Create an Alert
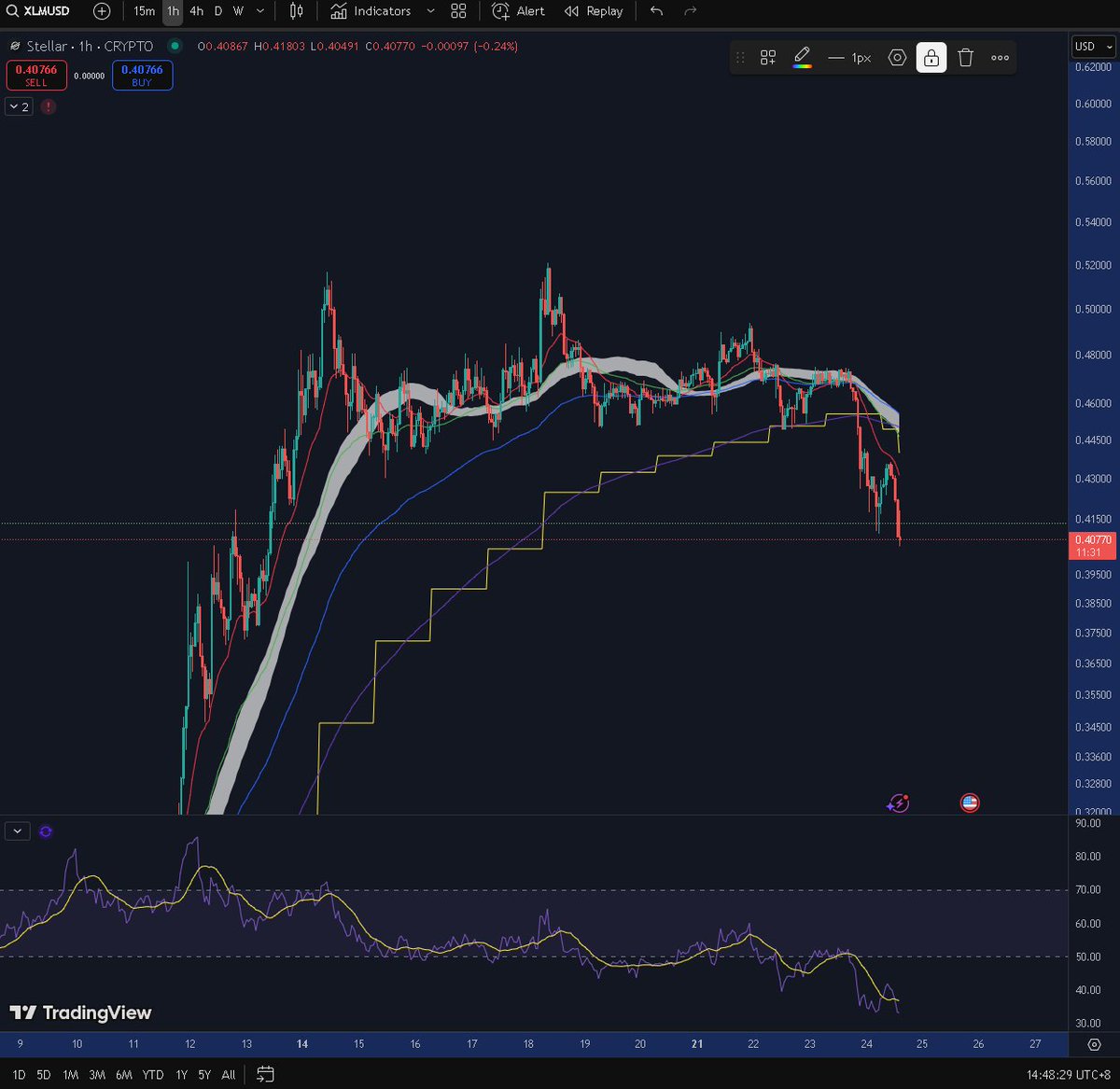Screen dimensions: 1120x1089 [519, 11]
